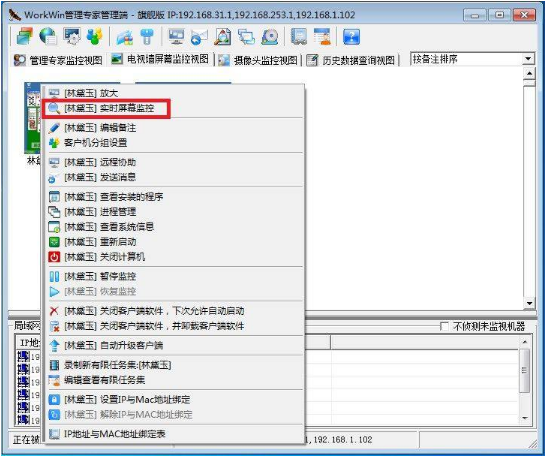Choose [林黛玉] 实时屏幕监控 menu item
Viewport: 547px width, 457px height.
point(173,108)
